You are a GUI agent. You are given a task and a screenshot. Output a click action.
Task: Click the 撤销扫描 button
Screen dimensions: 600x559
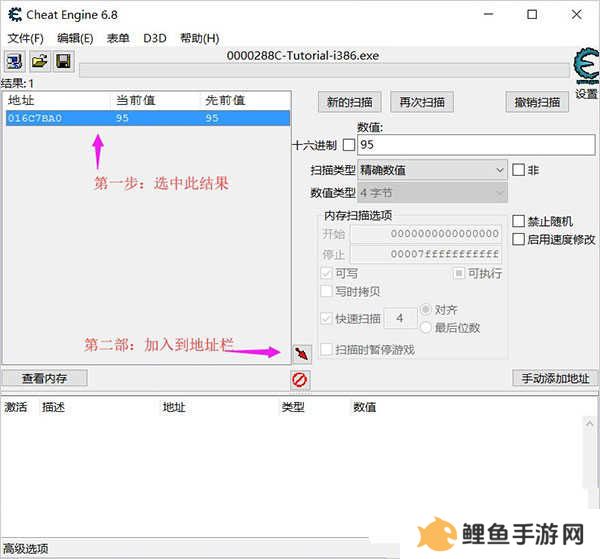(x=537, y=102)
